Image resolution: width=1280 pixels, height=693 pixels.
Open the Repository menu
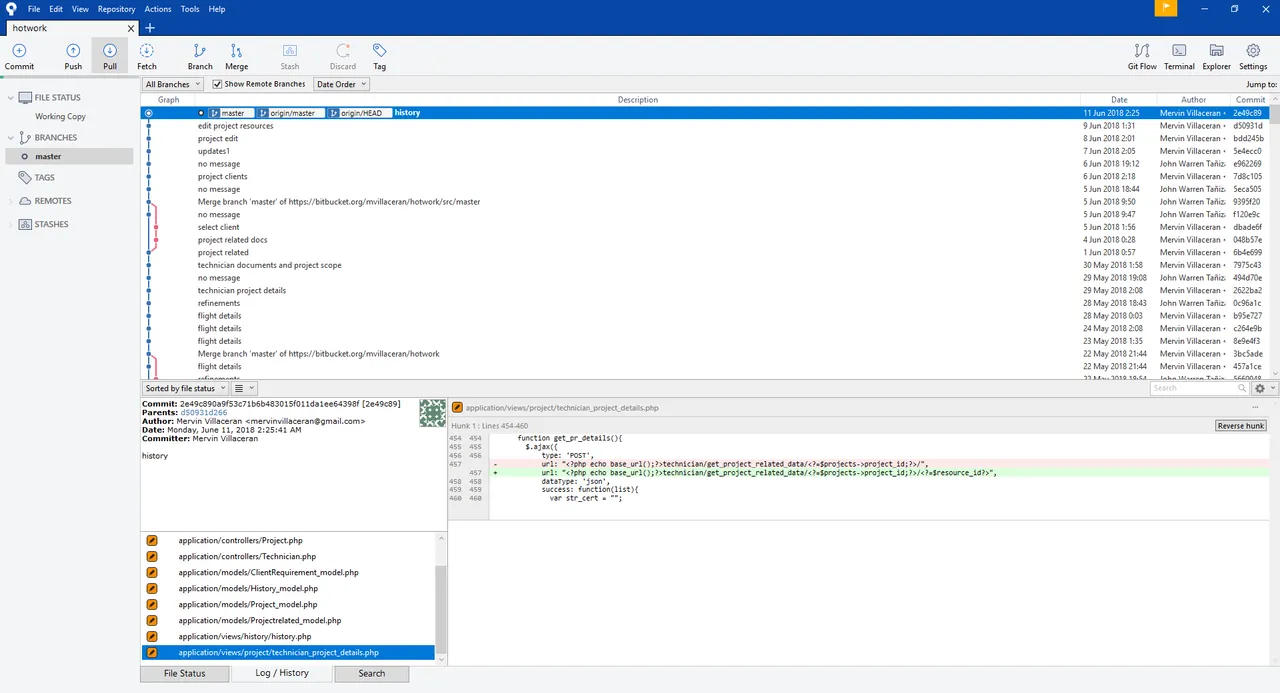point(117,9)
